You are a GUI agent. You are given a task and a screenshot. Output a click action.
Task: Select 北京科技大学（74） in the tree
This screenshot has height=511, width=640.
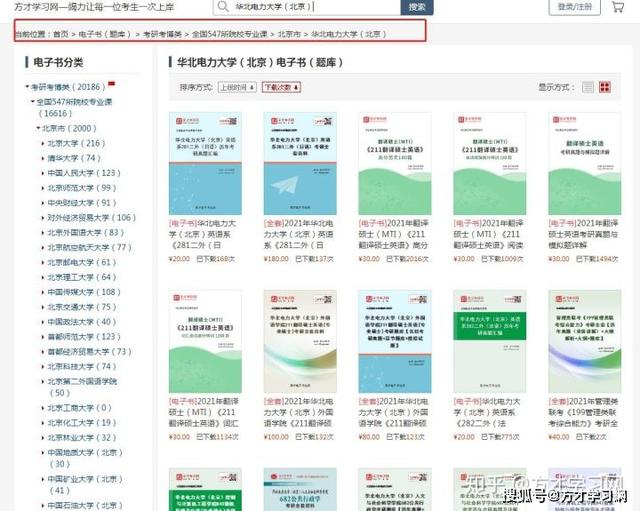pyautogui.click(x=82, y=367)
